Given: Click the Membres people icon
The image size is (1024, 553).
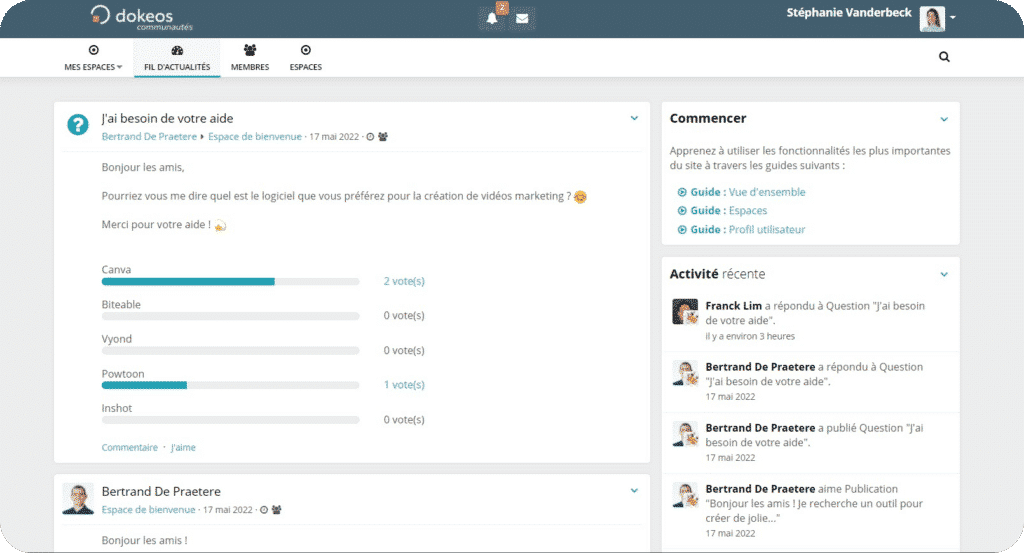Looking at the screenshot, I should coord(249,50).
